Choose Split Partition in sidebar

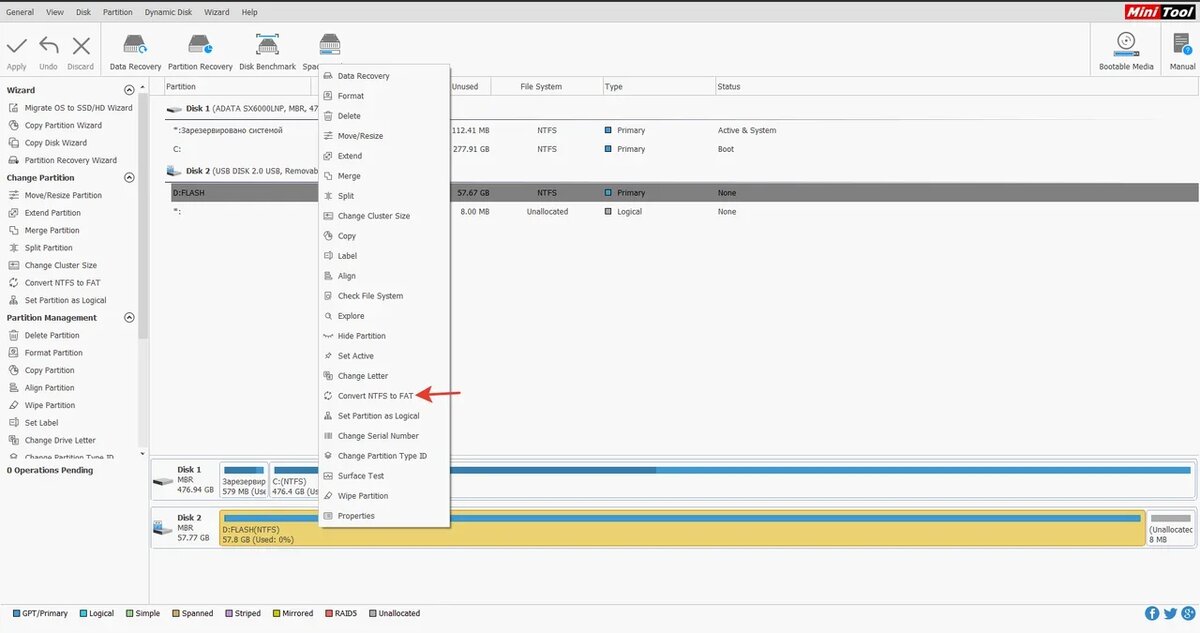[40, 248]
